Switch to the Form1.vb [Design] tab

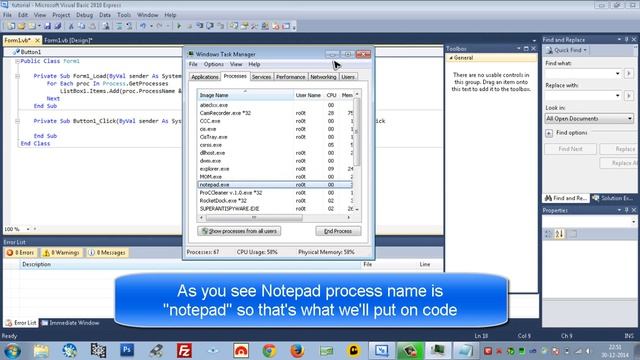68,40
